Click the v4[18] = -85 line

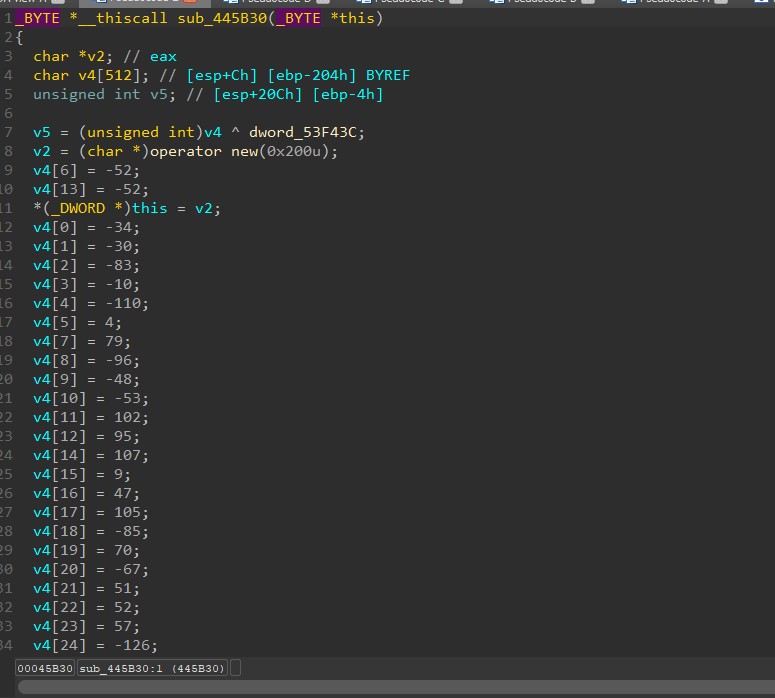91,531
